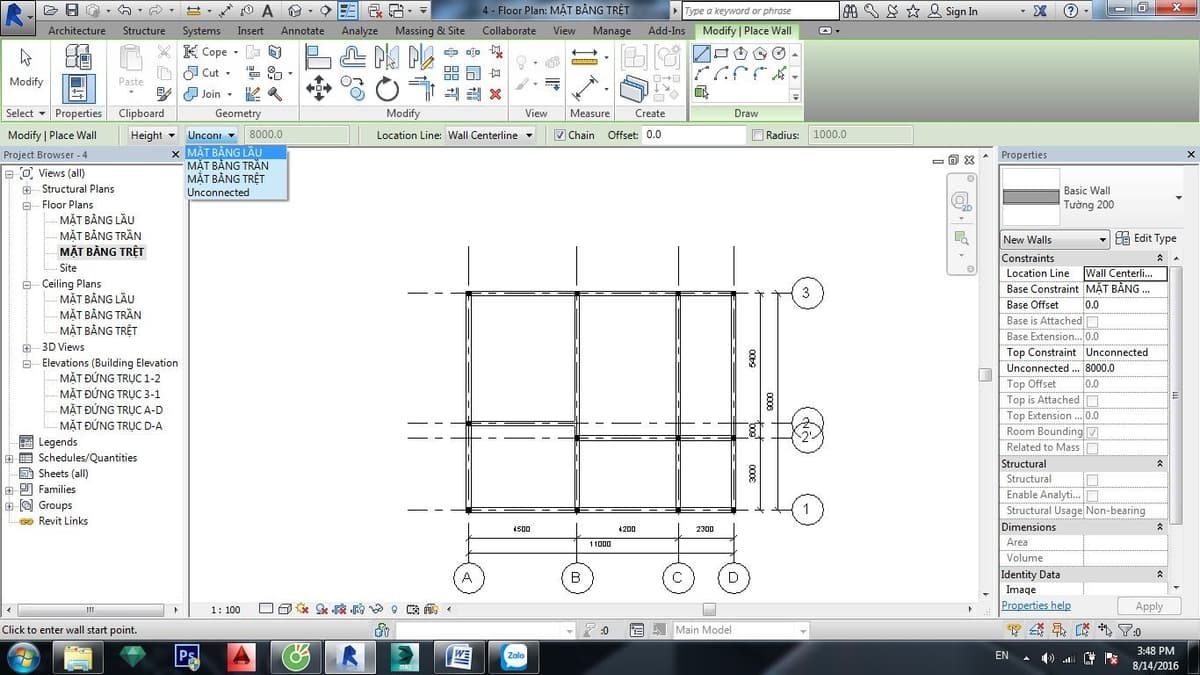Click Cope geometry tool

[x=204, y=51]
